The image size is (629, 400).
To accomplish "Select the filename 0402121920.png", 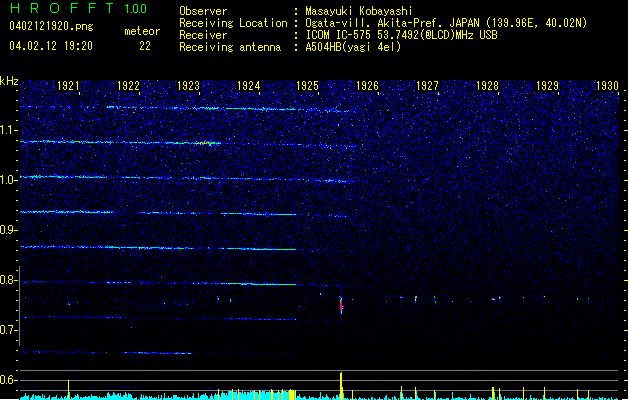I will coord(51,26).
